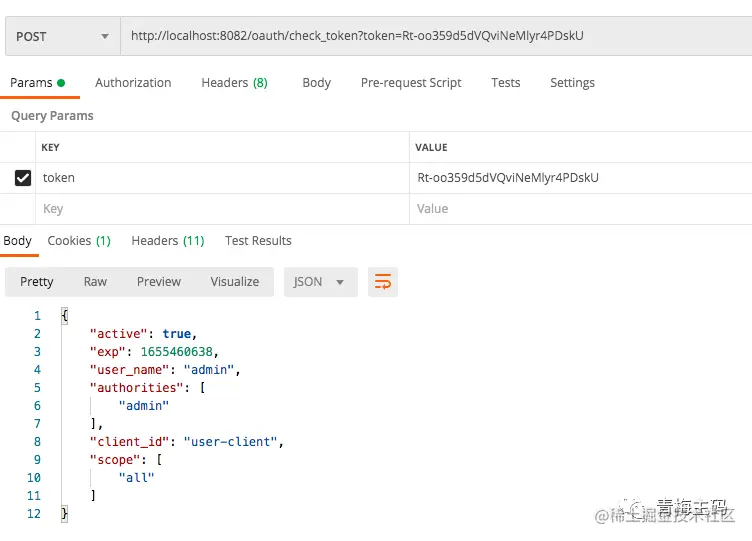Switch to the request Body tab
The height and width of the screenshot is (541, 752).
317,83
